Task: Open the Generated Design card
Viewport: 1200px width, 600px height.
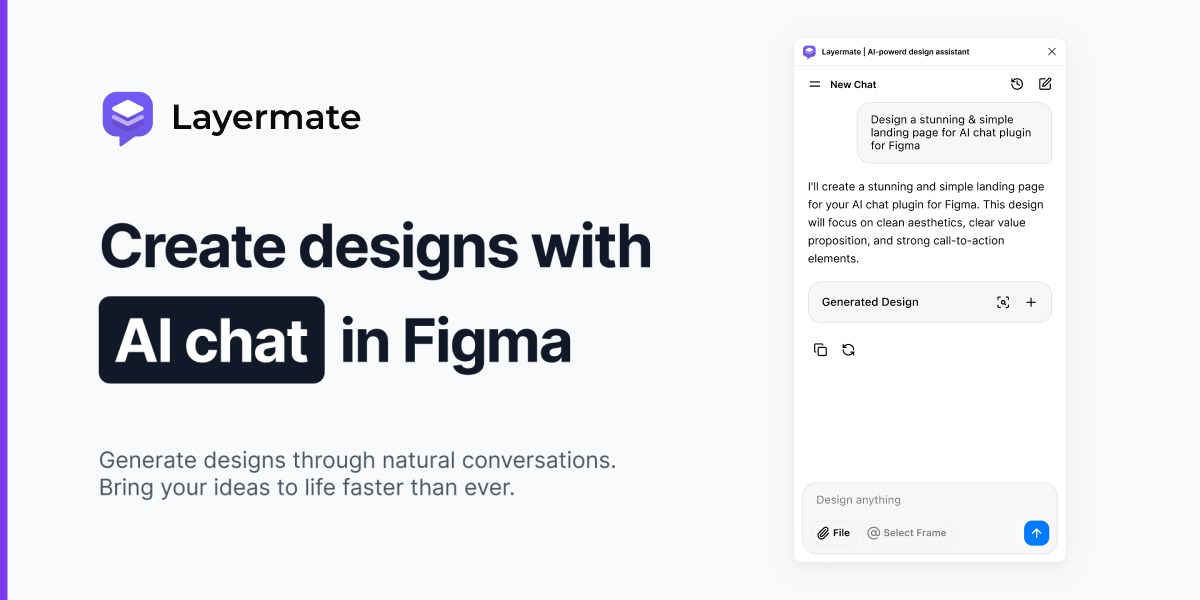Action: pyautogui.click(x=930, y=302)
